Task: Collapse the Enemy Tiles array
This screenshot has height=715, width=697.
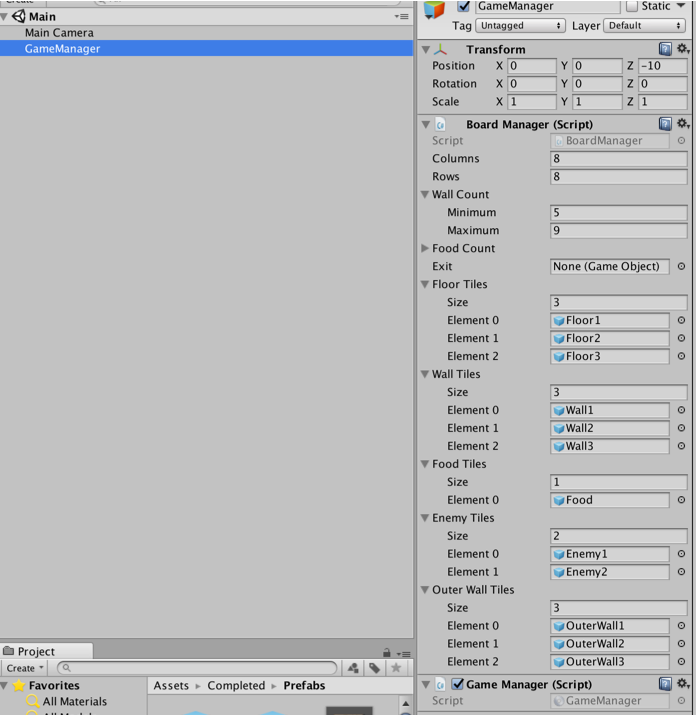Action: coord(425,518)
